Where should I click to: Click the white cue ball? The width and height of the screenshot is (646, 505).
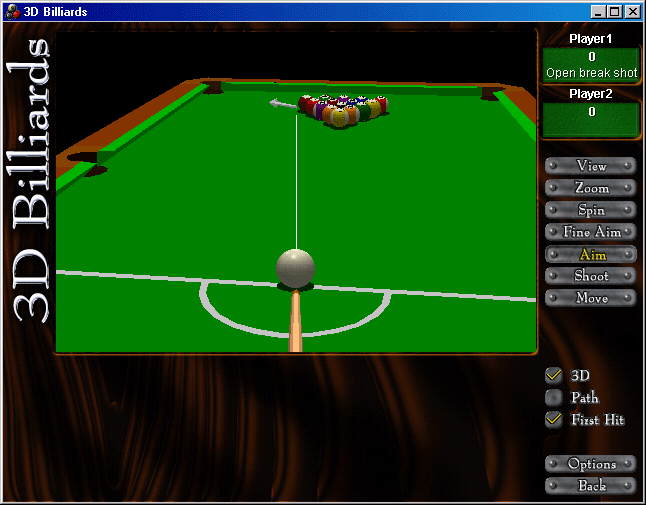tap(295, 268)
